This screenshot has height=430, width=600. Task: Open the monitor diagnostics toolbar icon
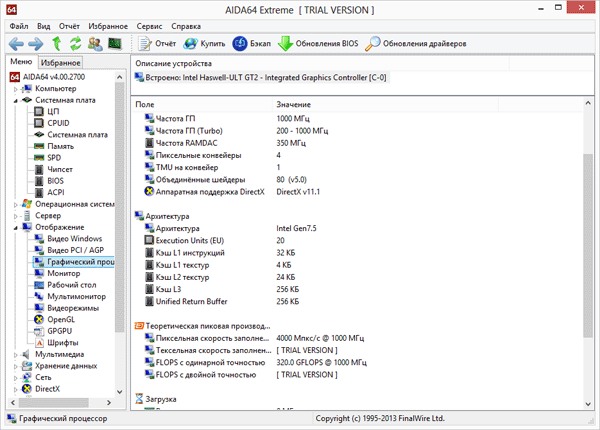coord(114,44)
